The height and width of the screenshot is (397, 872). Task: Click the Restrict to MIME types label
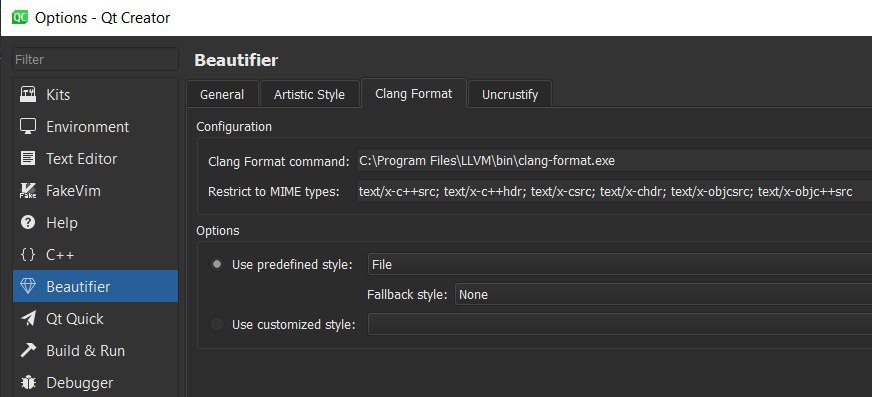[274, 192]
